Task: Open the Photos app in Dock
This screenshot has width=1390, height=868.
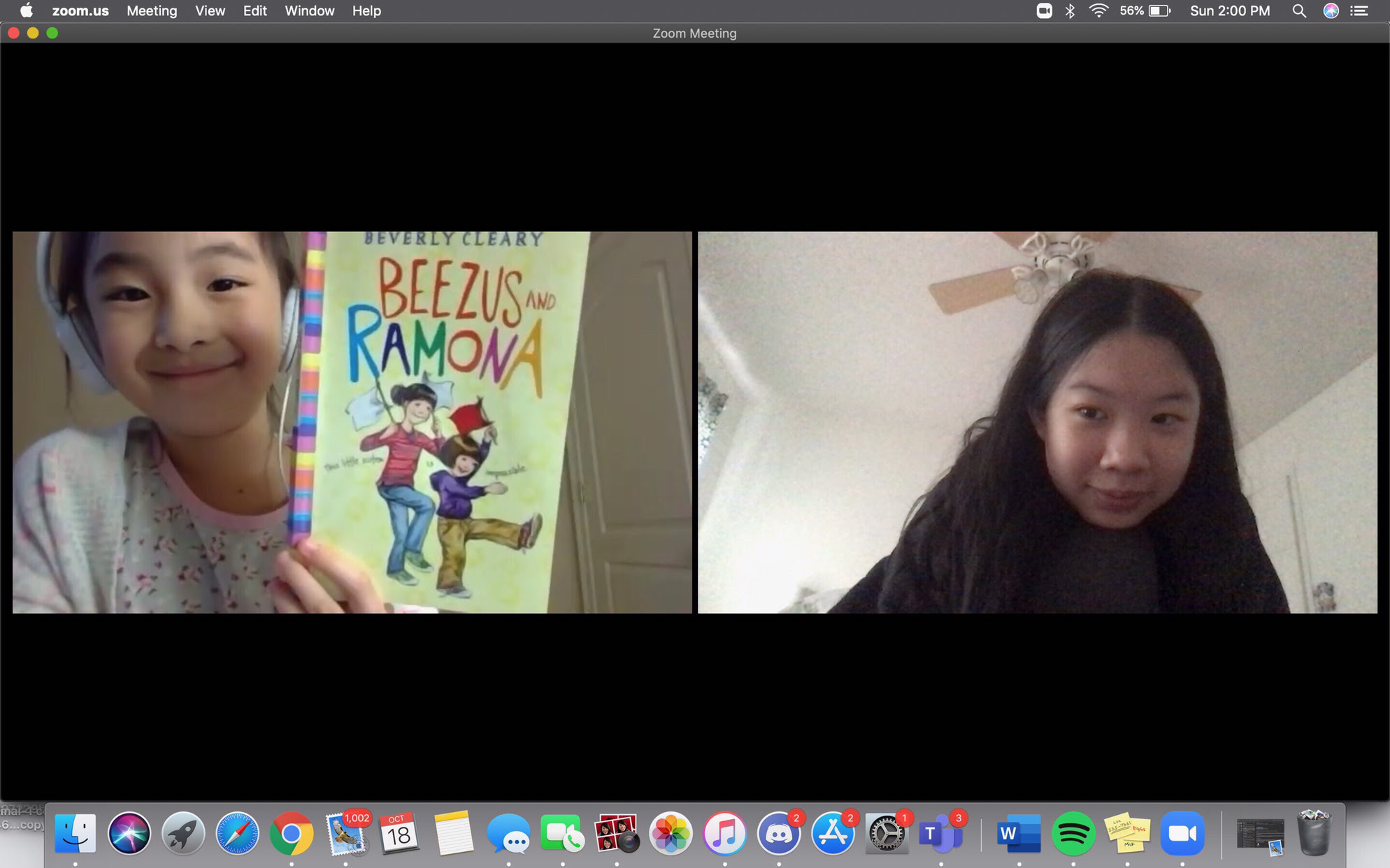Action: click(x=671, y=833)
